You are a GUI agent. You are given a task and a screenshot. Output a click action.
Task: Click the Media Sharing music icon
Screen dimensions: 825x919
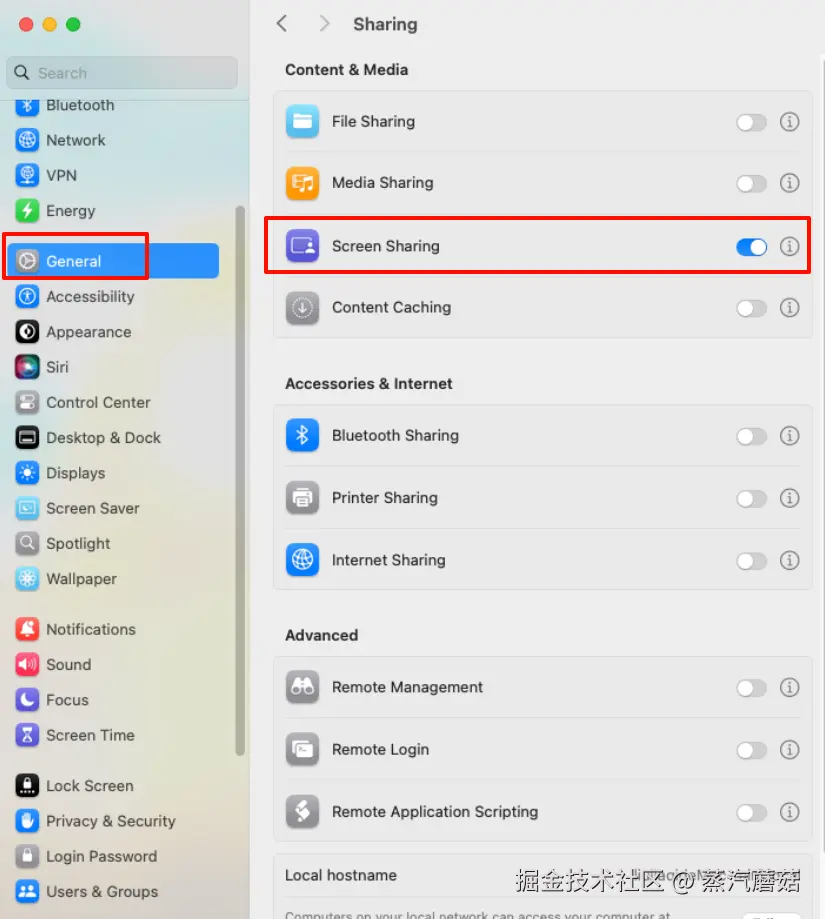pyautogui.click(x=302, y=183)
